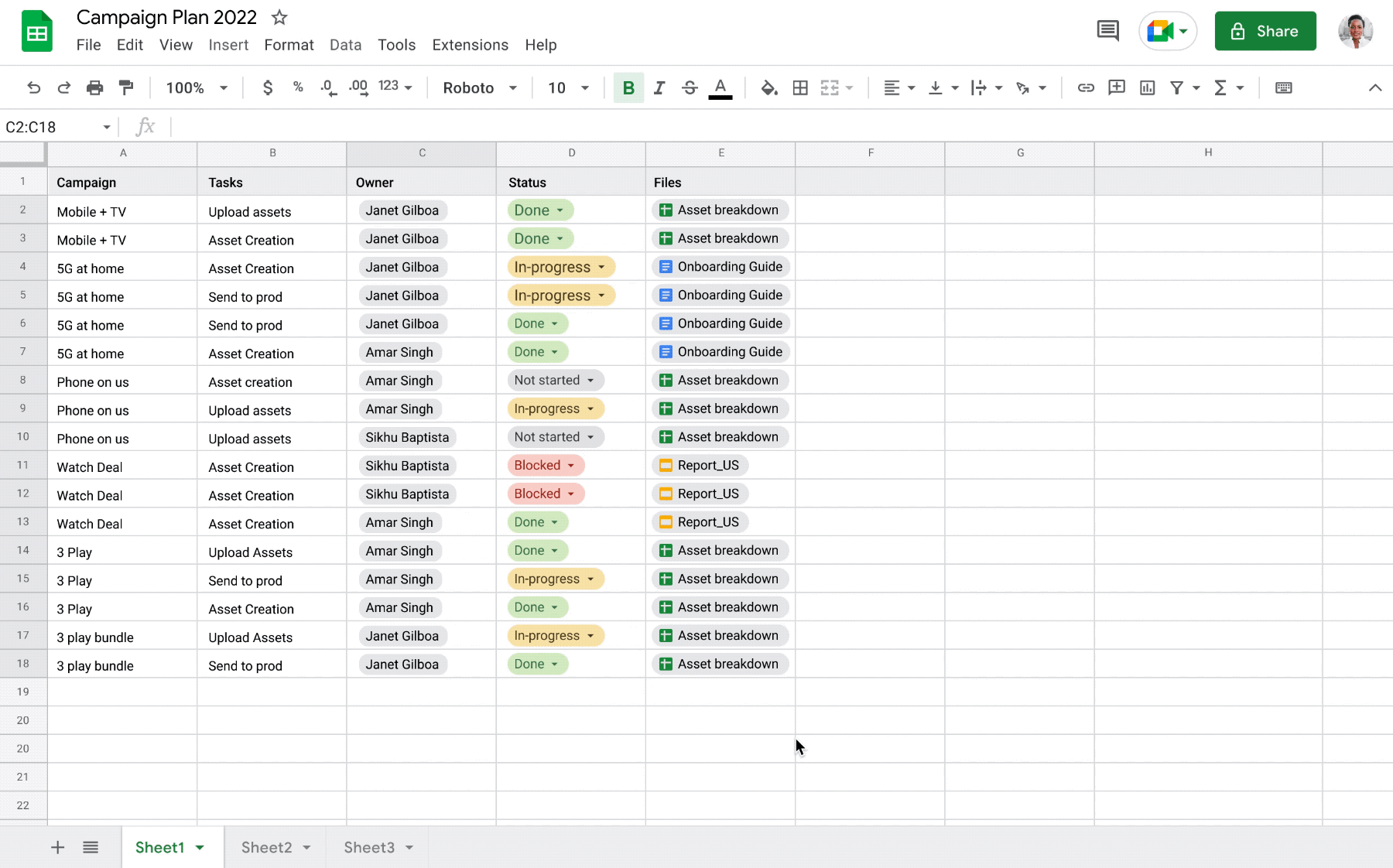Image resolution: width=1393 pixels, height=868 pixels.
Task: Insert a link with chain icon
Action: (1086, 88)
